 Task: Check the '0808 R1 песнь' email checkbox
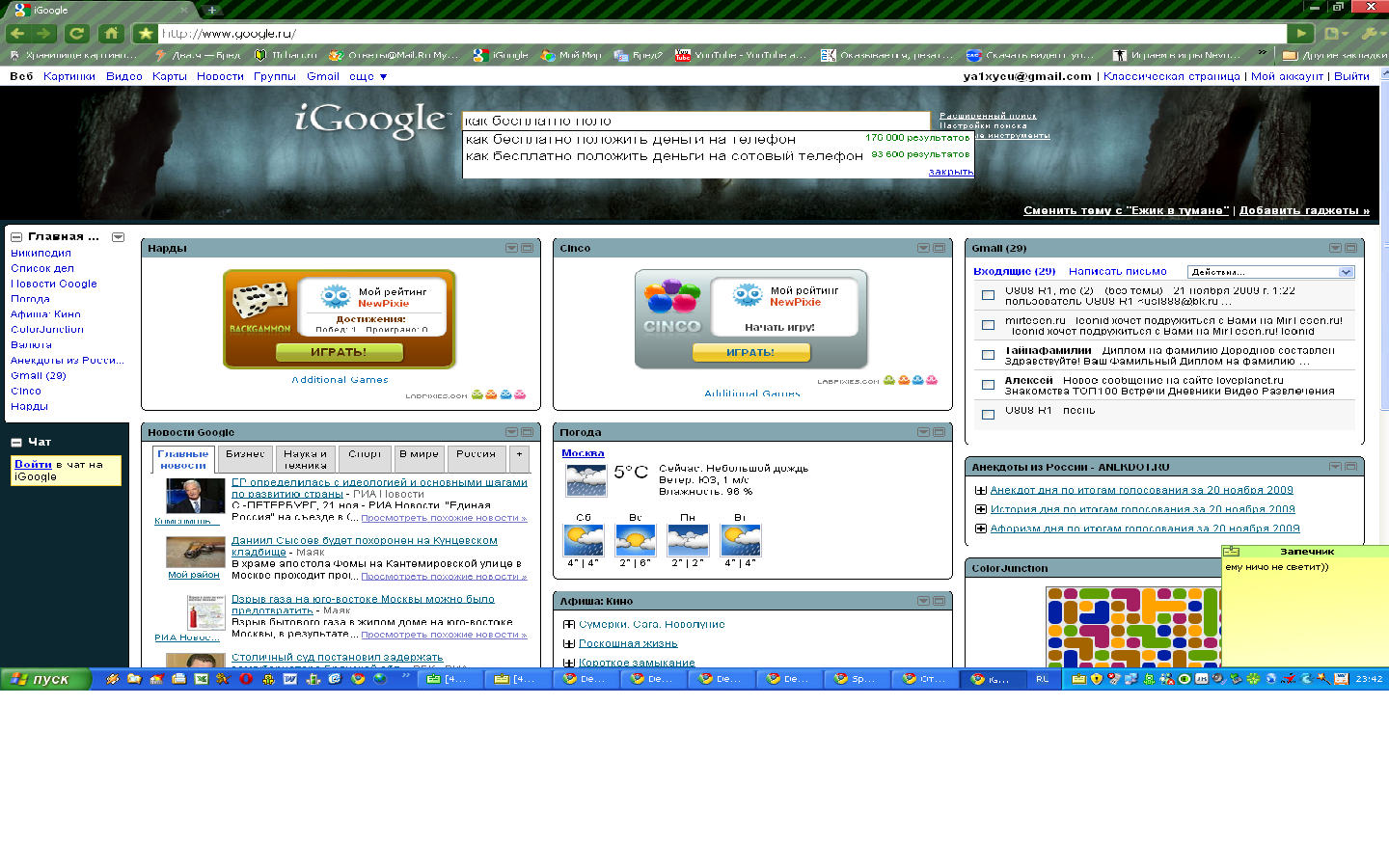(x=988, y=415)
